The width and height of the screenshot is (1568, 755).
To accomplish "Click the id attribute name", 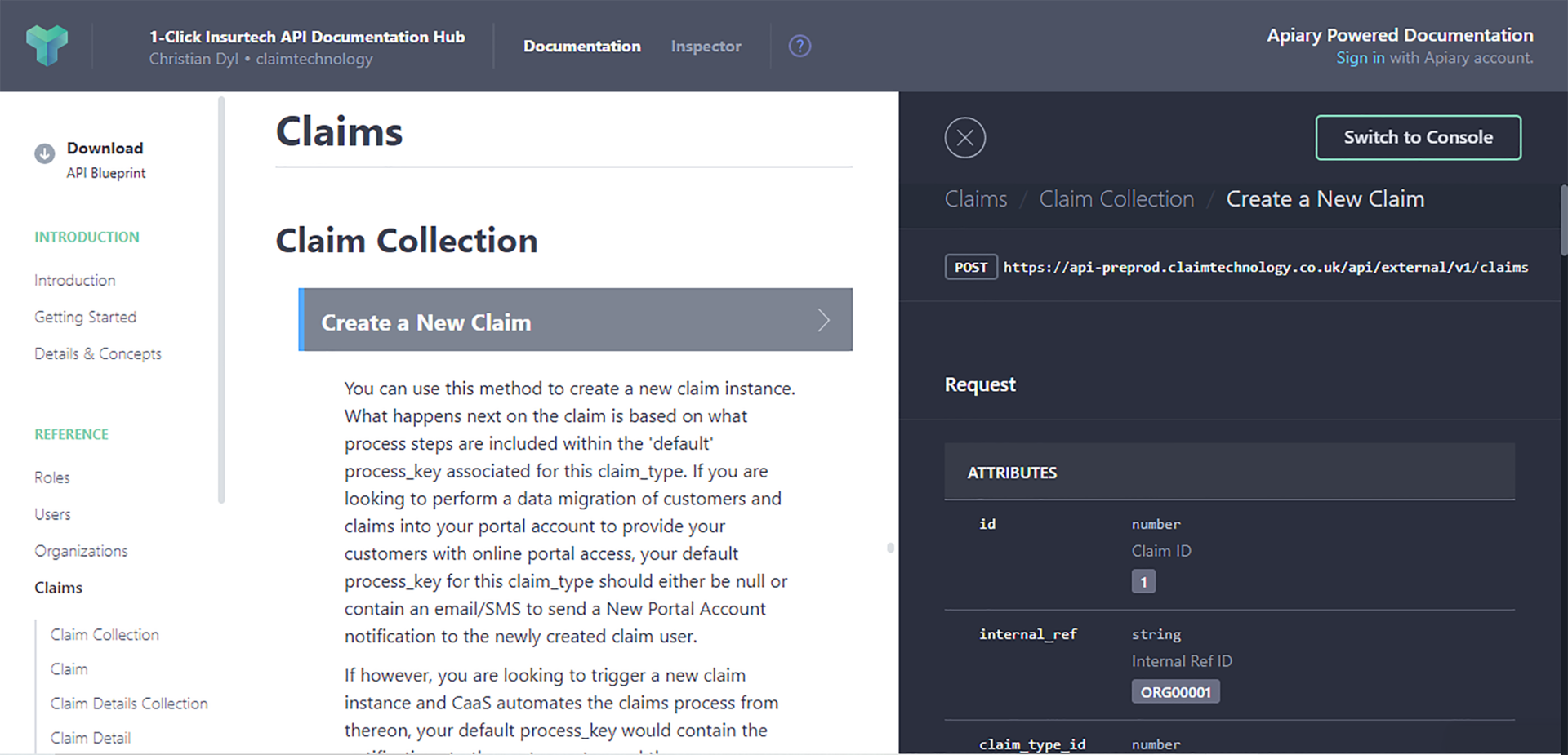I will 987,525.
